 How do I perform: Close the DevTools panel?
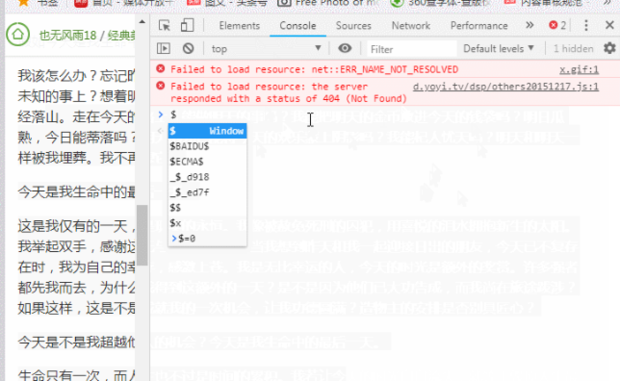click(609, 25)
